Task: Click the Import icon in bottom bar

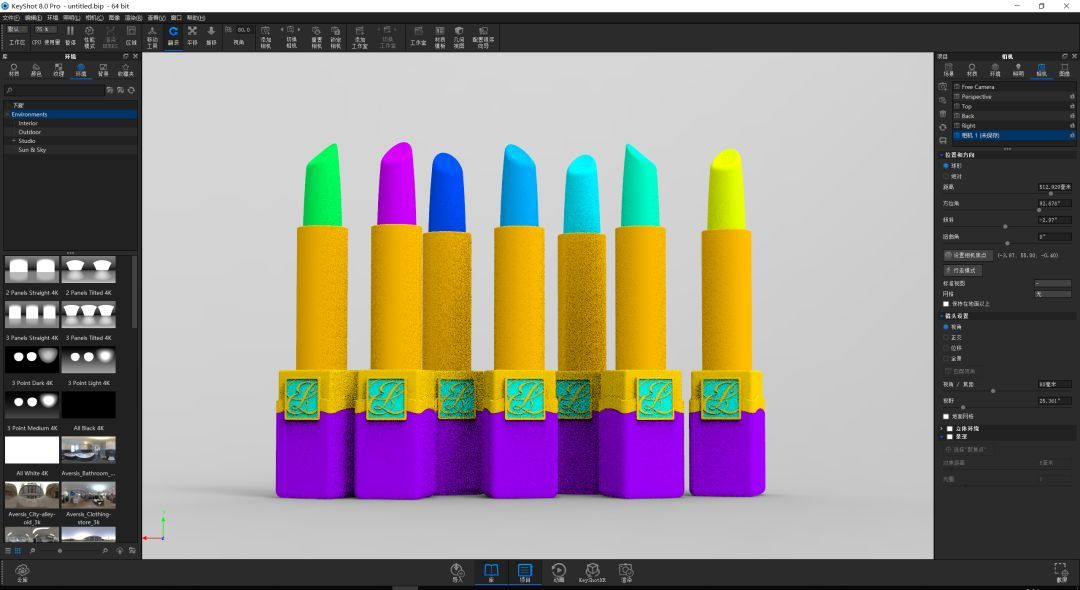Action: [457, 572]
